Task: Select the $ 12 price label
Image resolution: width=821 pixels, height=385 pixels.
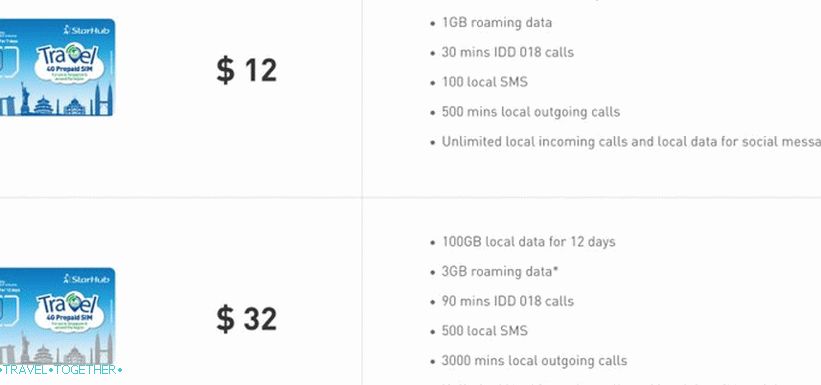Action: tap(247, 70)
